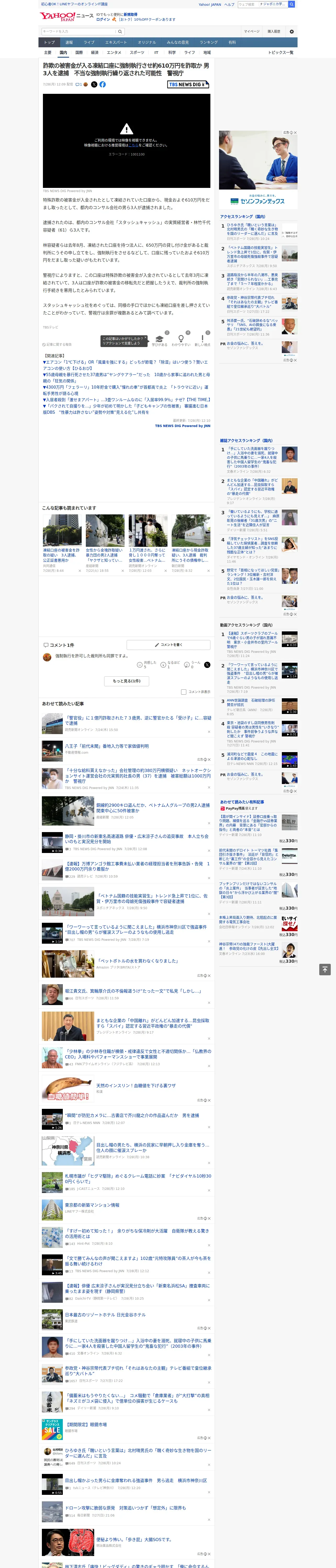
Task: Open 購入履歴 link
Action: coord(274,32)
